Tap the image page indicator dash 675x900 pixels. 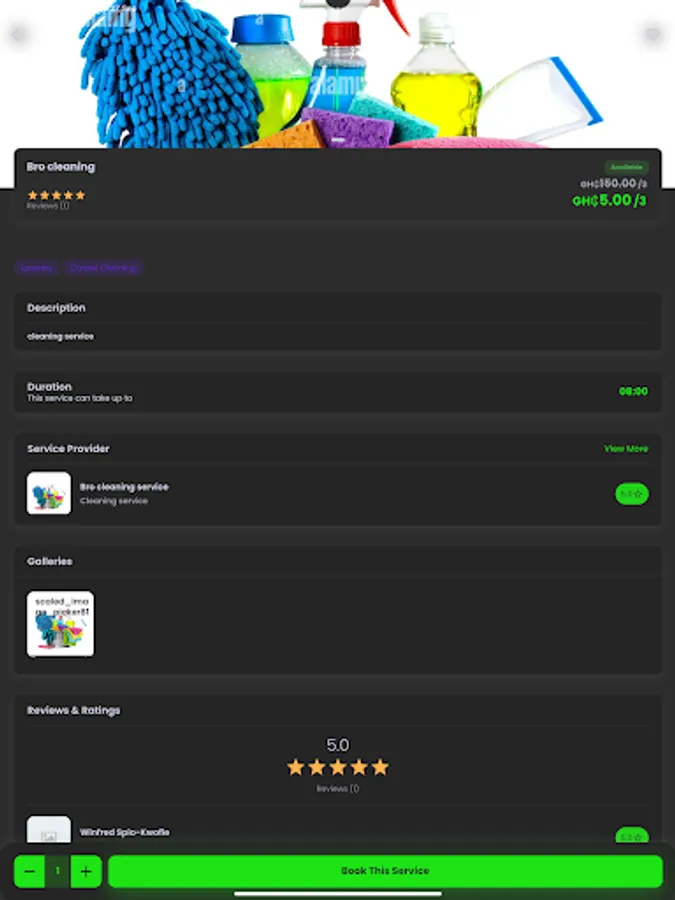tap(338, 139)
